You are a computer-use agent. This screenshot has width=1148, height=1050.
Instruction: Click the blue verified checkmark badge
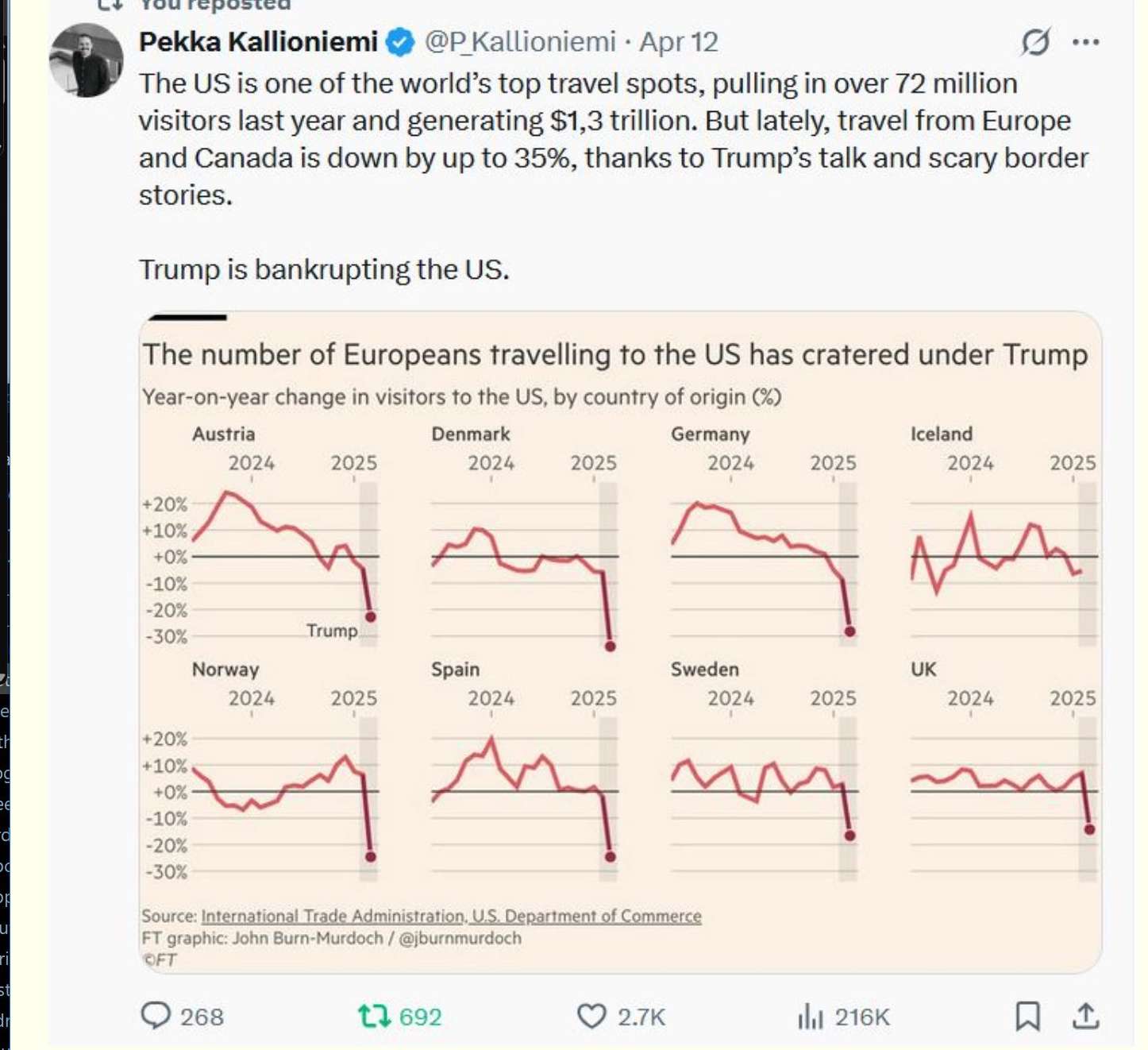click(x=400, y=42)
